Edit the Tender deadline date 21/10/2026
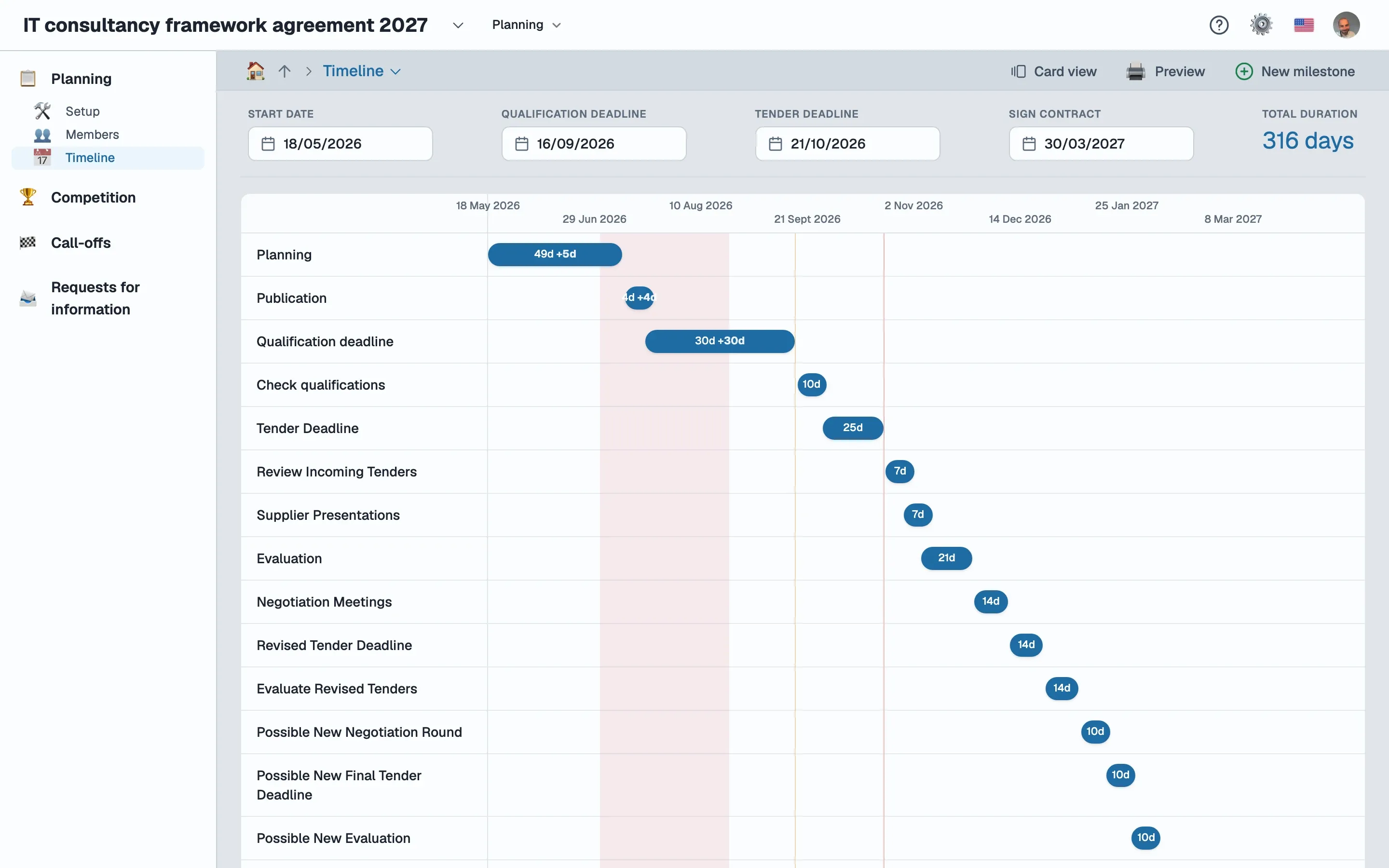 click(x=847, y=144)
